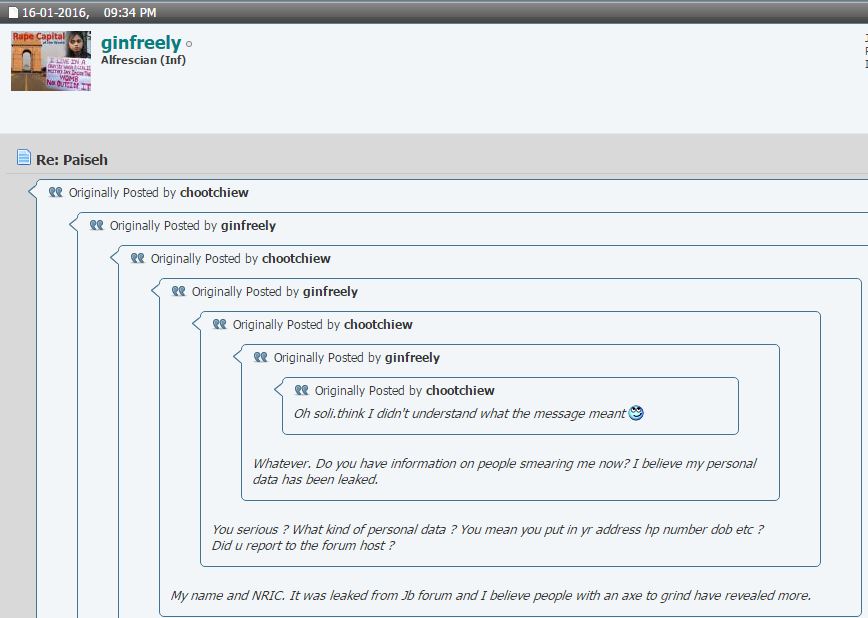This screenshot has height=618, width=868.
Task: Click quote icon in fourth-level ginfreely quote
Action: 179,291
